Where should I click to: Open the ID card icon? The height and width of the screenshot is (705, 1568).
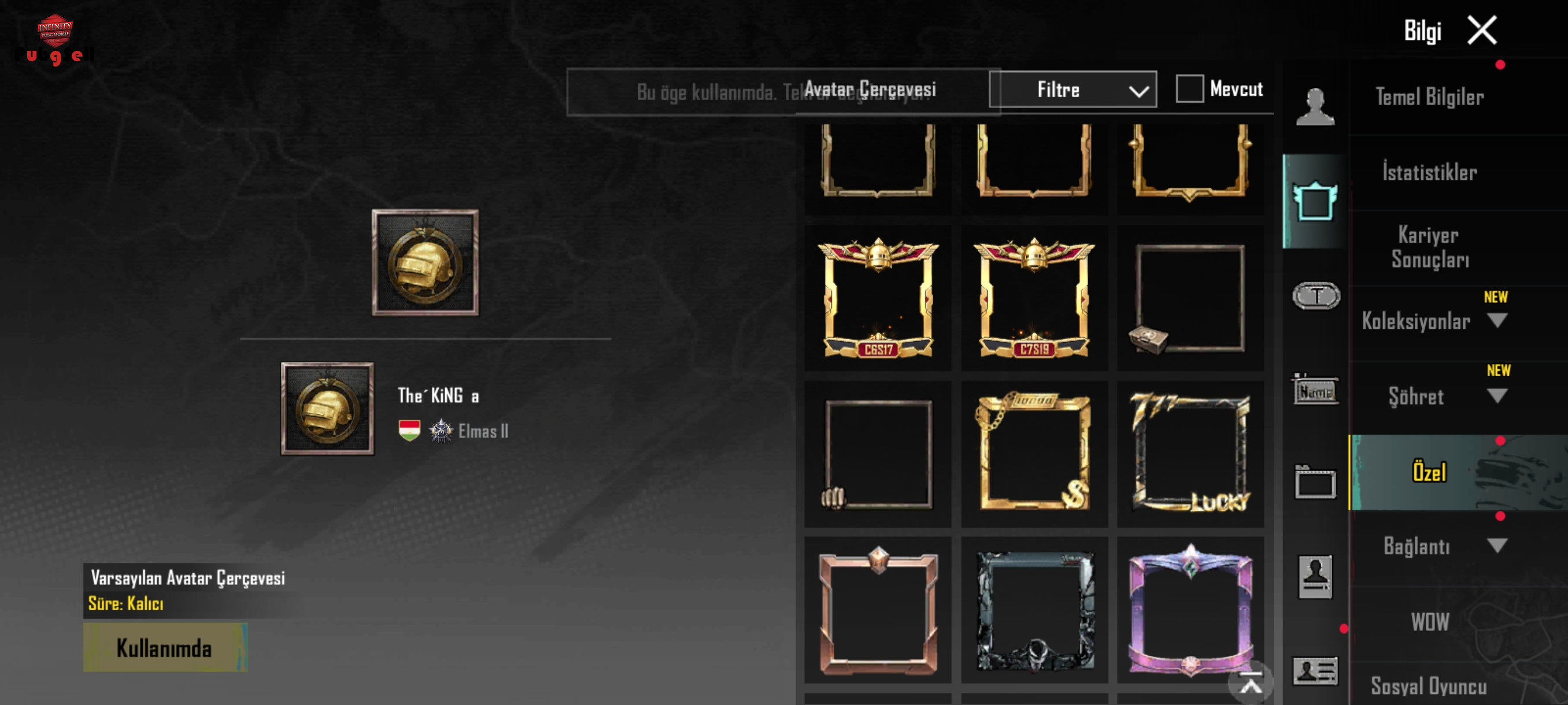click(1315, 671)
